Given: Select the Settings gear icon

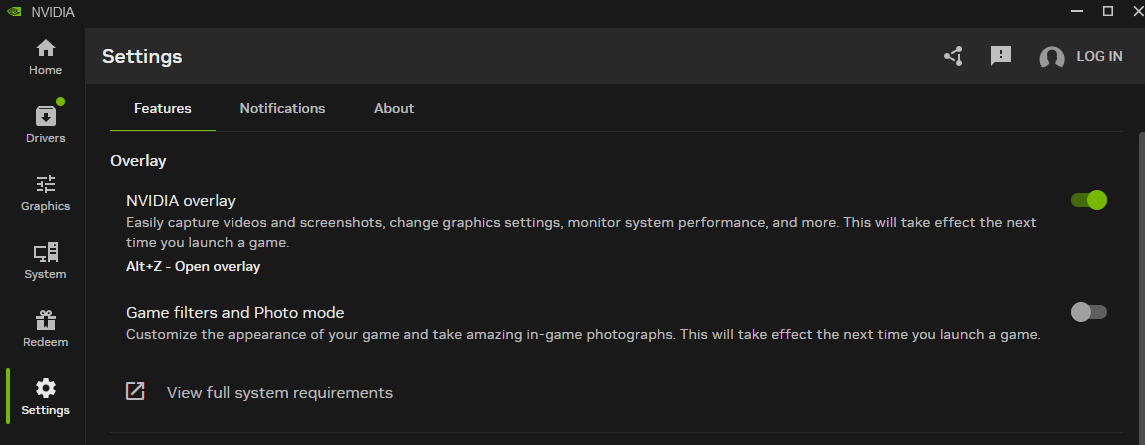Looking at the screenshot, I should [45, 388].
